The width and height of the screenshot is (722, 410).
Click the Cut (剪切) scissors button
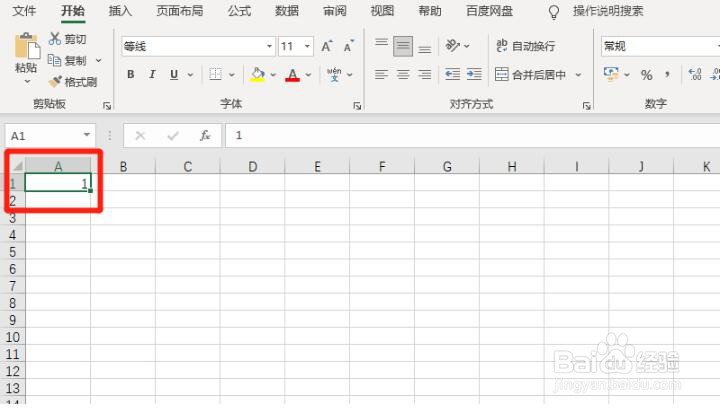coord(67,39)
